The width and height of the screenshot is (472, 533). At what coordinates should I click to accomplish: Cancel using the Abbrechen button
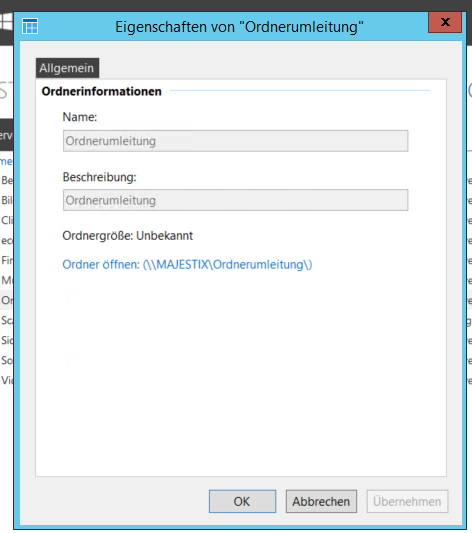click(x=321, y=501)
